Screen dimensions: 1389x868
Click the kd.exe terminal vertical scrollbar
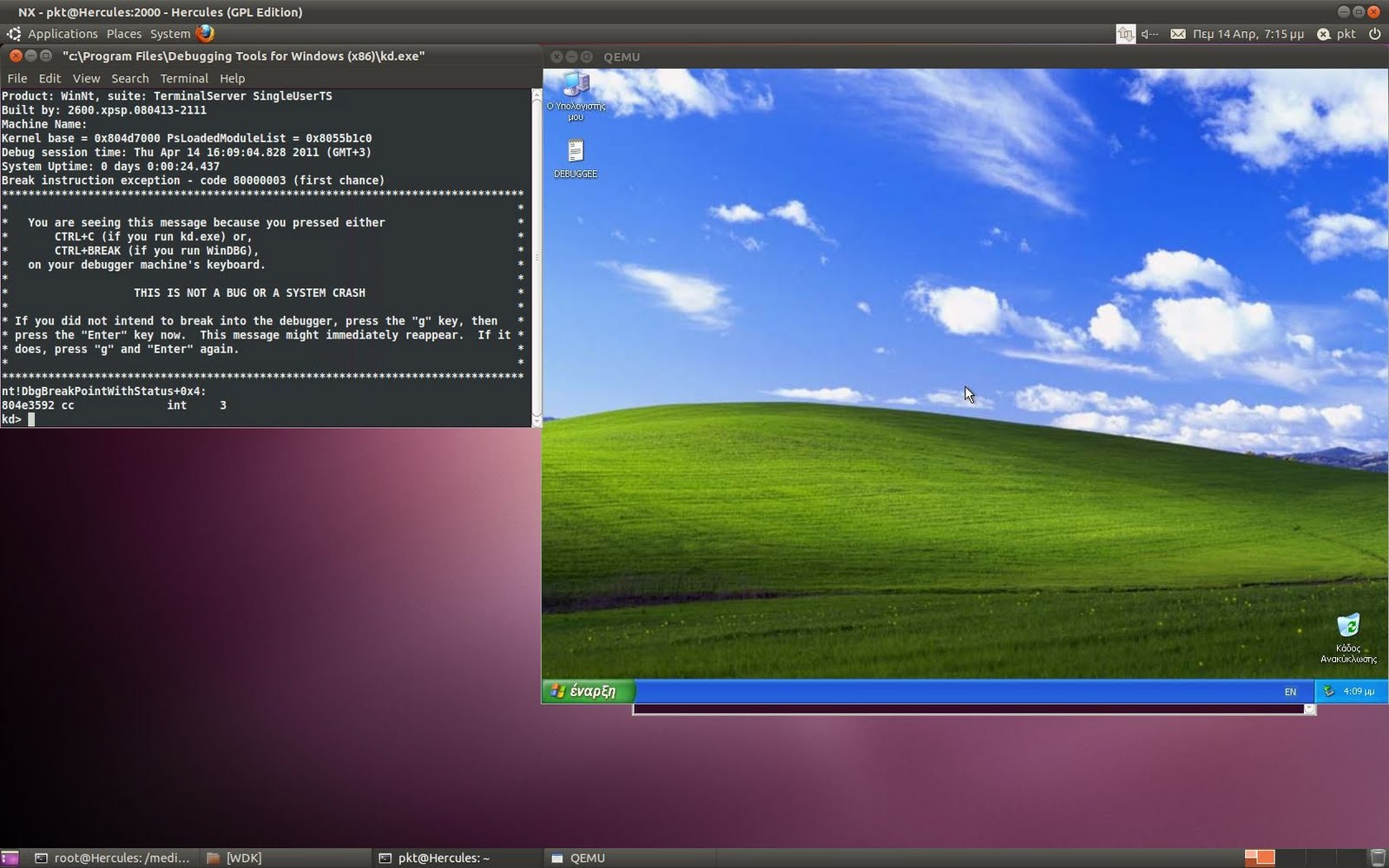coord(537,257)
